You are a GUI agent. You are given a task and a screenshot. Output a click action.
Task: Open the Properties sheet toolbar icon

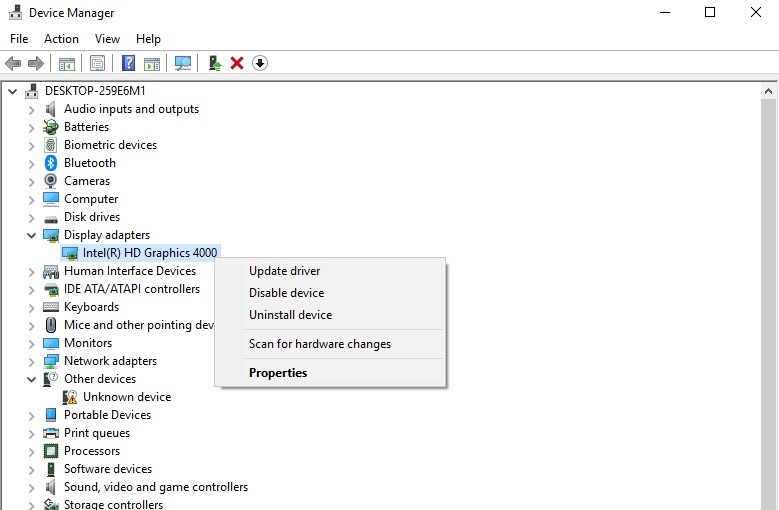(x=97, y=63)
